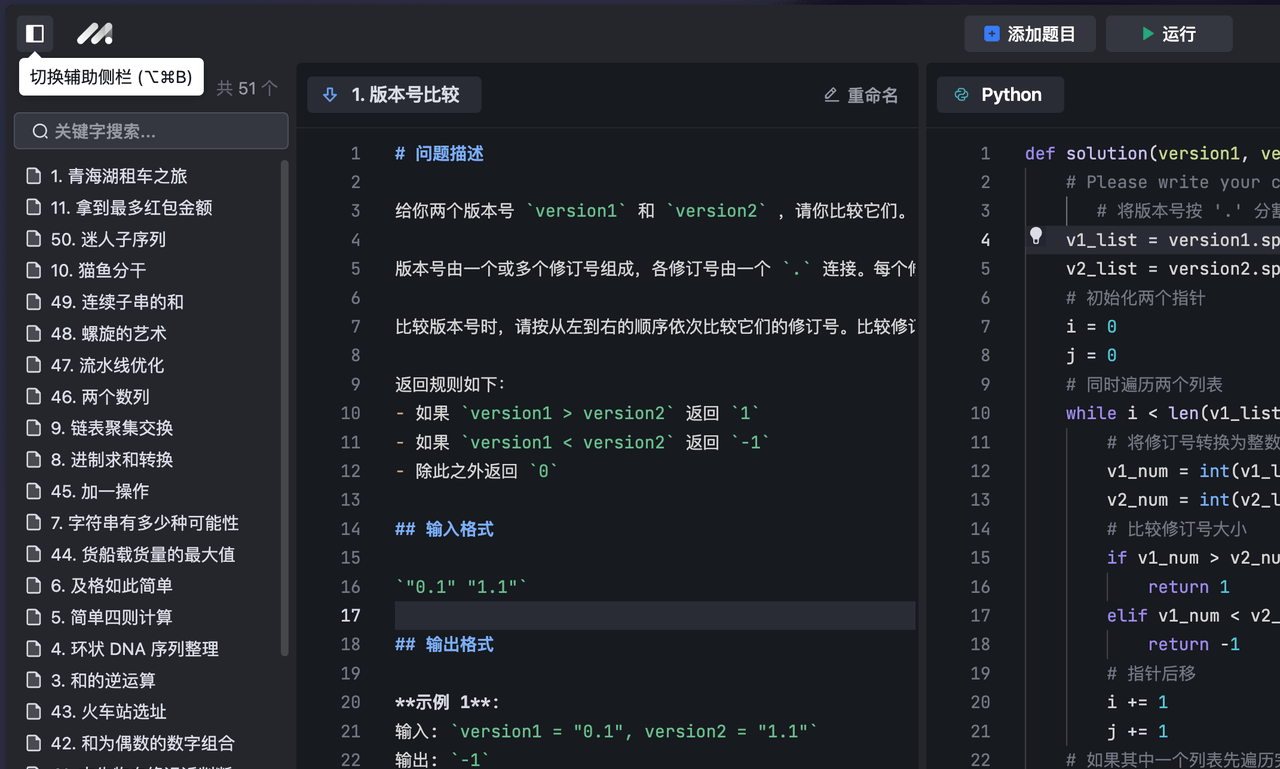Open problem 50. 迷人子序列

coord(108,239)
